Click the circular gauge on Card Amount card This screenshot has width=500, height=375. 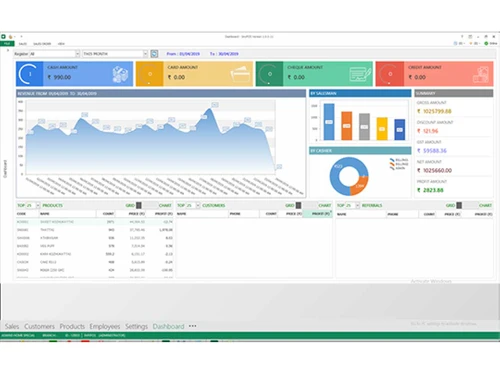click(150, 74)
